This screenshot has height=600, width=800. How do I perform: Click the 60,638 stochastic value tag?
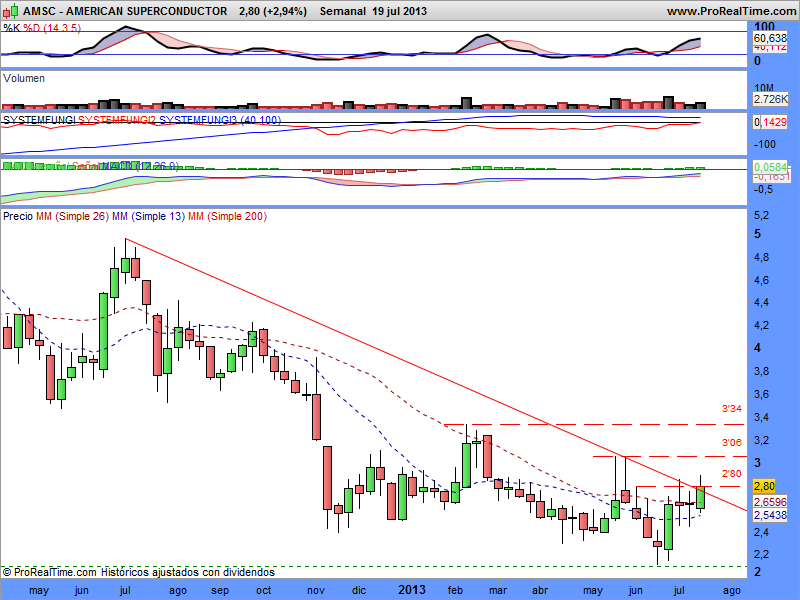pyautogui.click(x=770, y=38)
